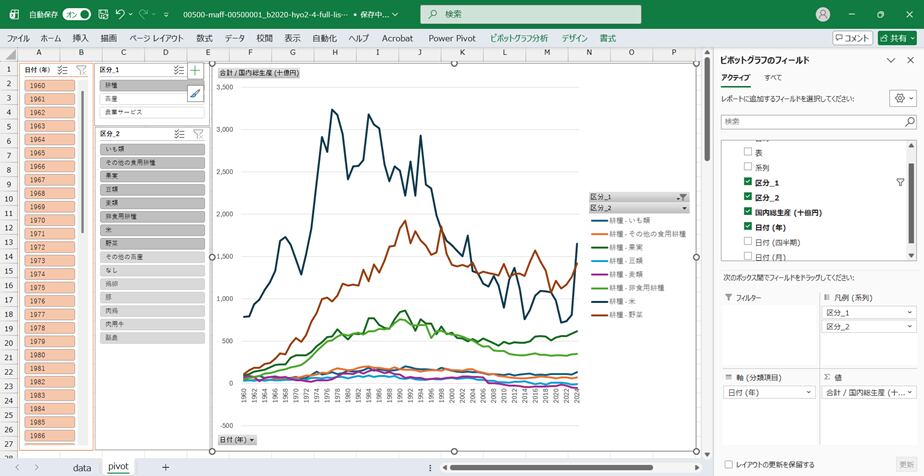
Task: Uncheck the 国内総生産 (十億円) field checkbox
Action: coord(747,212)
